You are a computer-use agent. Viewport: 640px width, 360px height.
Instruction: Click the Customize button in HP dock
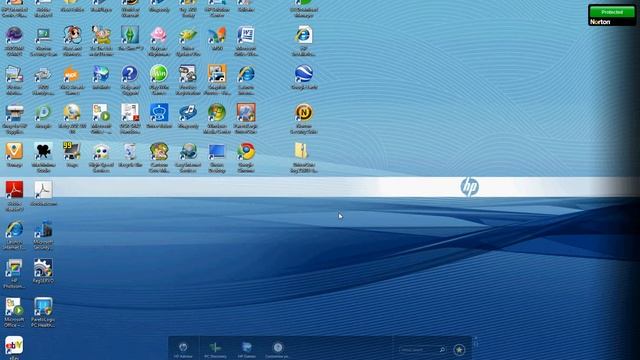278,349
